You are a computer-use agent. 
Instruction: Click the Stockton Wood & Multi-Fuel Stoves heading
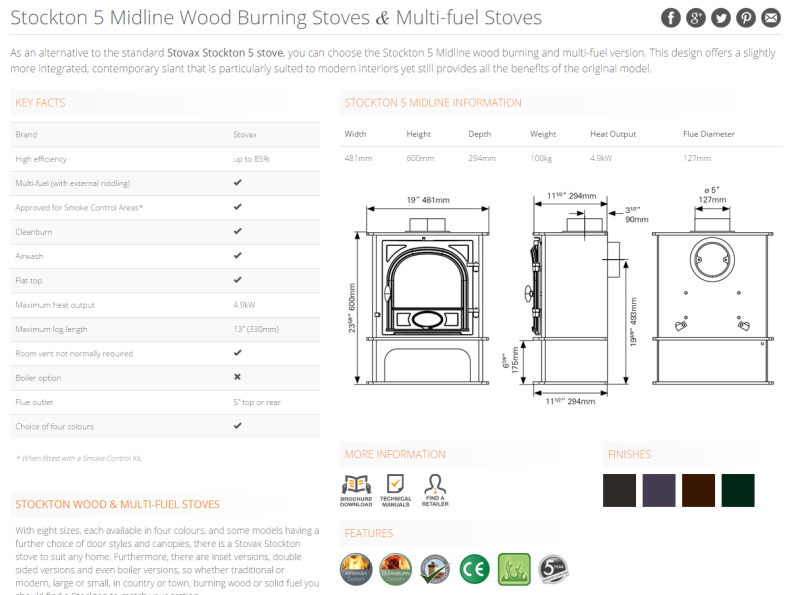point(117,504)
